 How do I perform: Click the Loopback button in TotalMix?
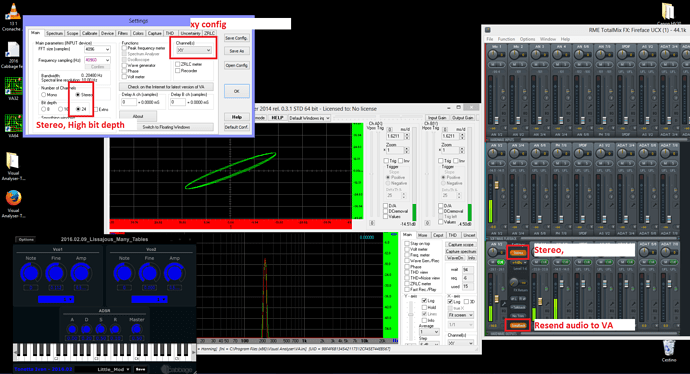pyautogui.click(x=518, y=326)
